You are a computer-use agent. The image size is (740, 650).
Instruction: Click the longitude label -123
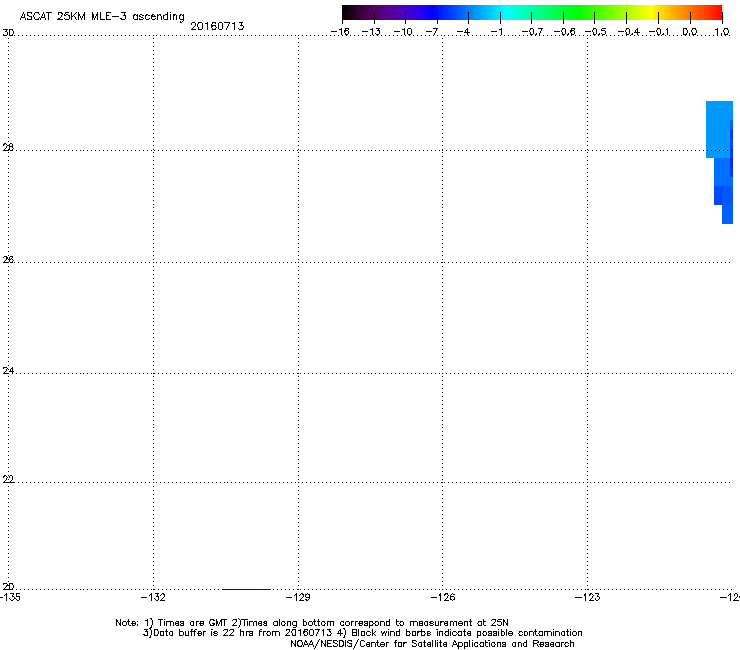tap(588, 597)
